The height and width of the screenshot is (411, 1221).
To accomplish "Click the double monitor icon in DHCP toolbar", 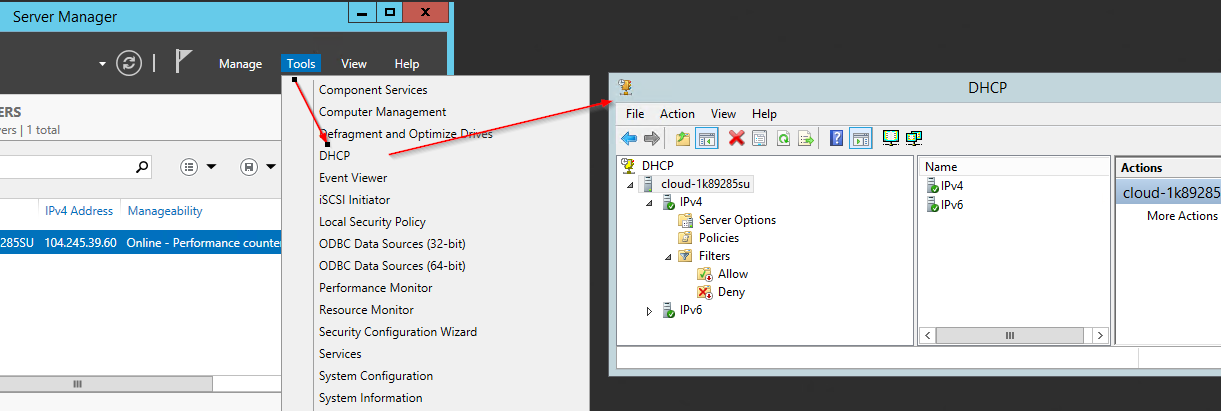I will point(913,139).
